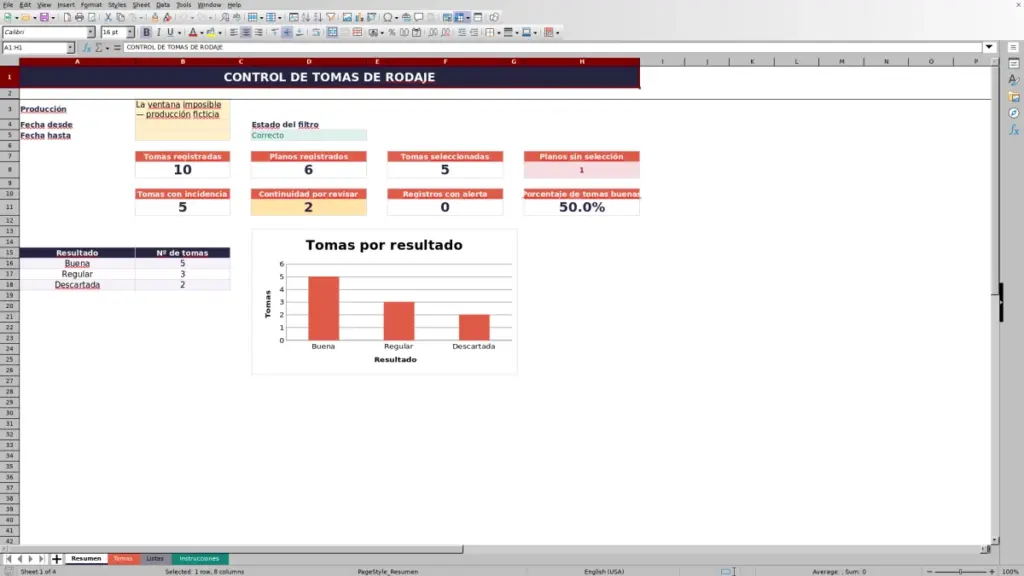Click the Function Wizard fx icon
Viewport: 1024px width, 576px height.
click(x=87, y=47)
